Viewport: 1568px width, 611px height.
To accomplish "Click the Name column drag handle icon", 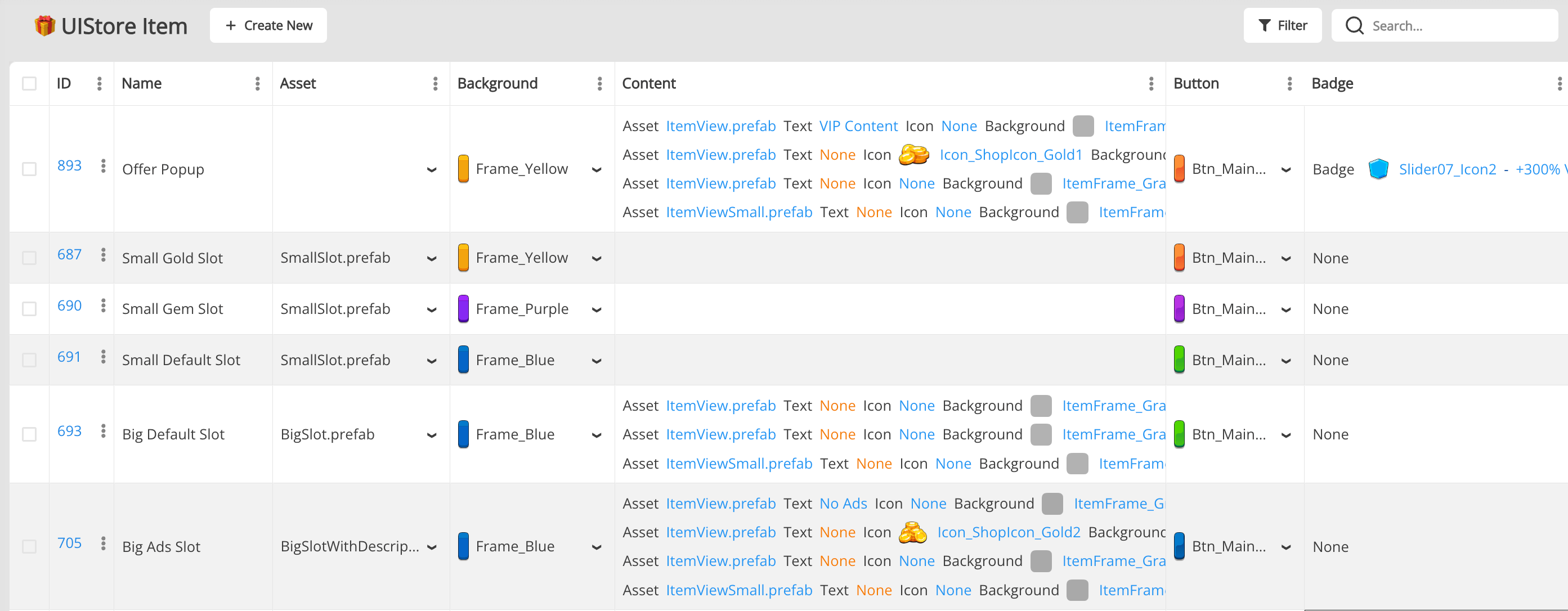I will (257, 84).
